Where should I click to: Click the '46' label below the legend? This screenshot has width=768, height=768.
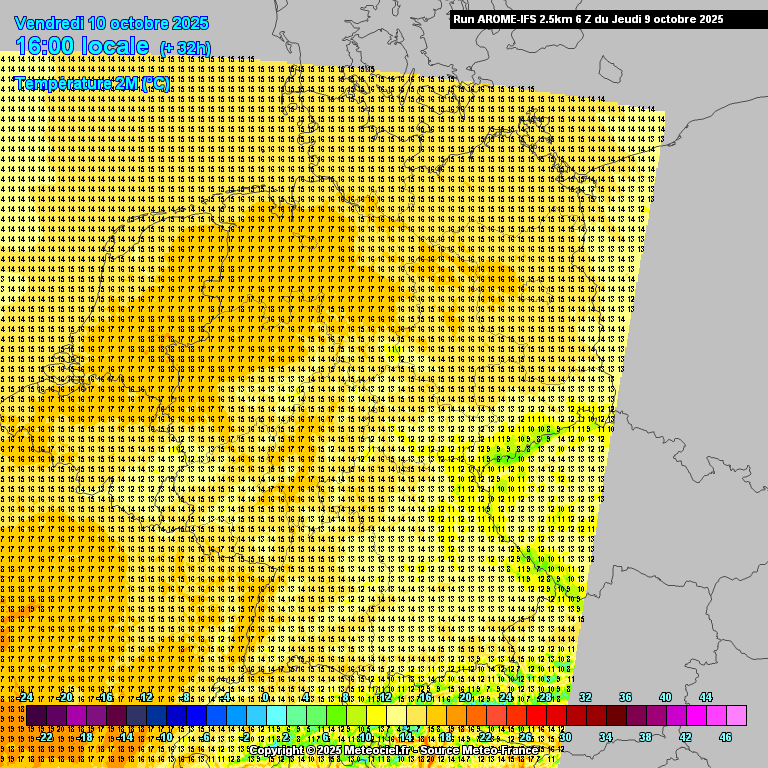(726, 737)
